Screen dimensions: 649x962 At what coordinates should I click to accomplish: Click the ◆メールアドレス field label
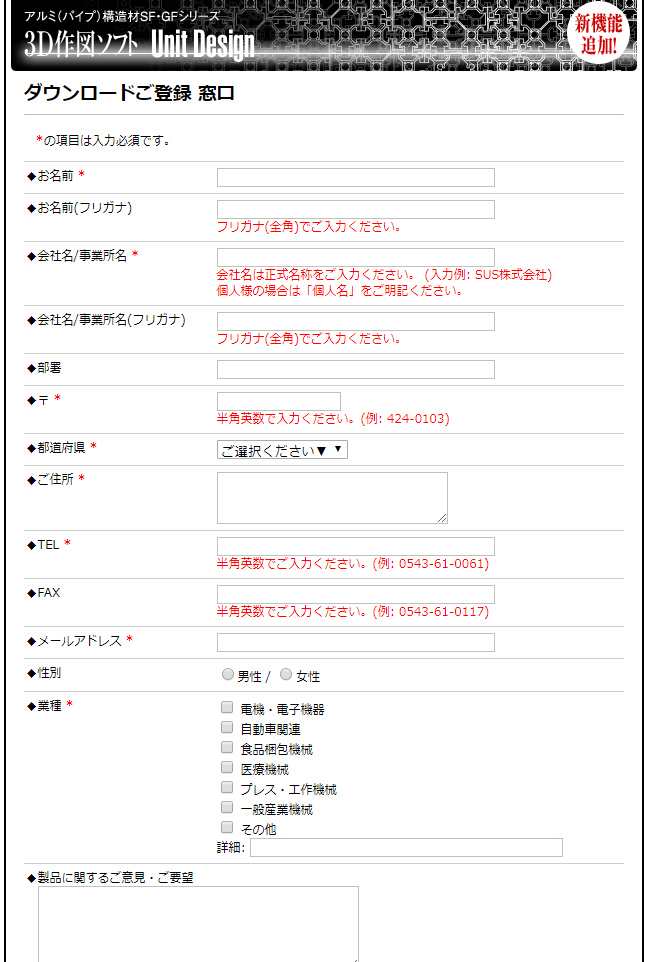80,641
